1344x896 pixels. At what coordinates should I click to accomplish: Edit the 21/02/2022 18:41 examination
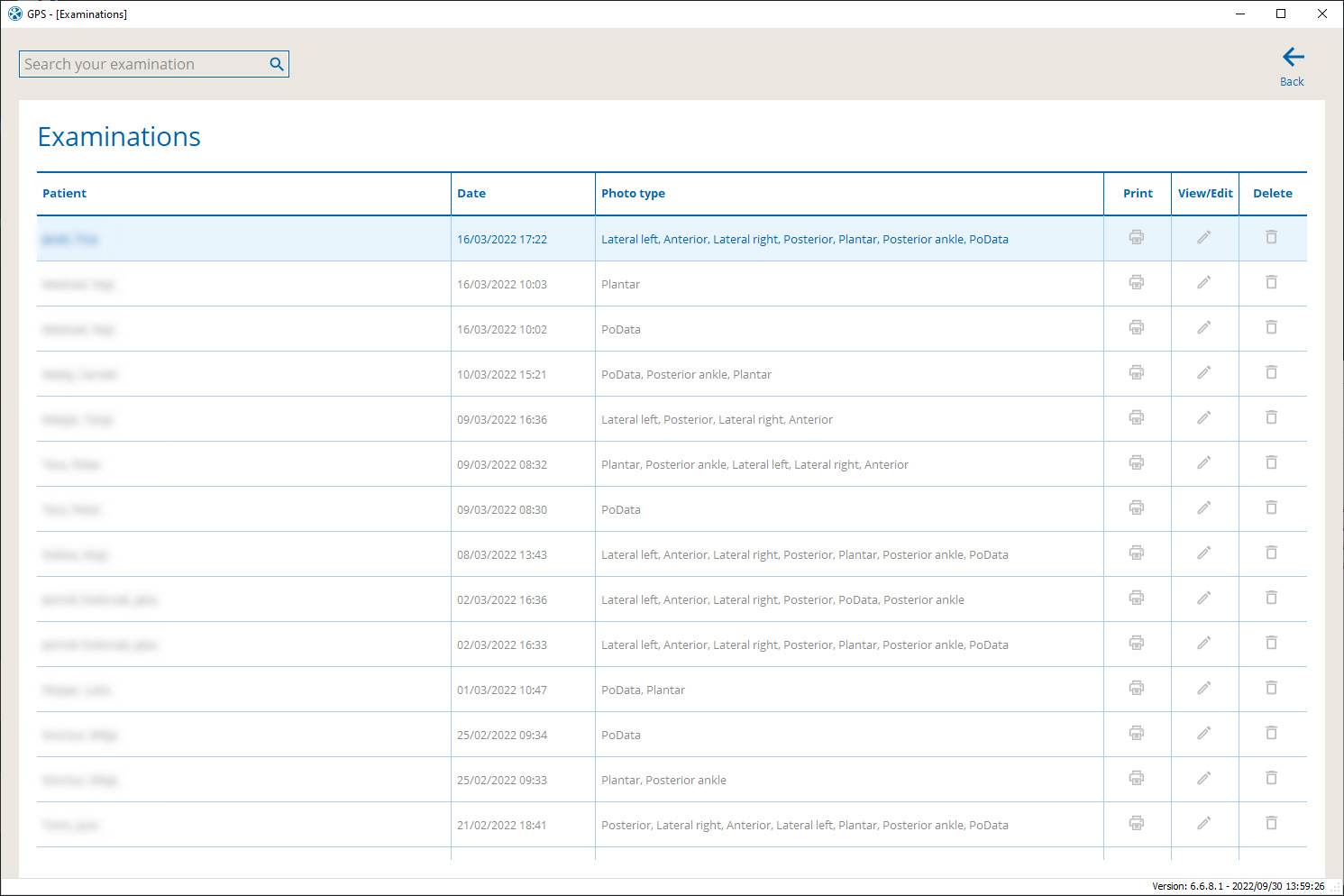click(1204, 823)
